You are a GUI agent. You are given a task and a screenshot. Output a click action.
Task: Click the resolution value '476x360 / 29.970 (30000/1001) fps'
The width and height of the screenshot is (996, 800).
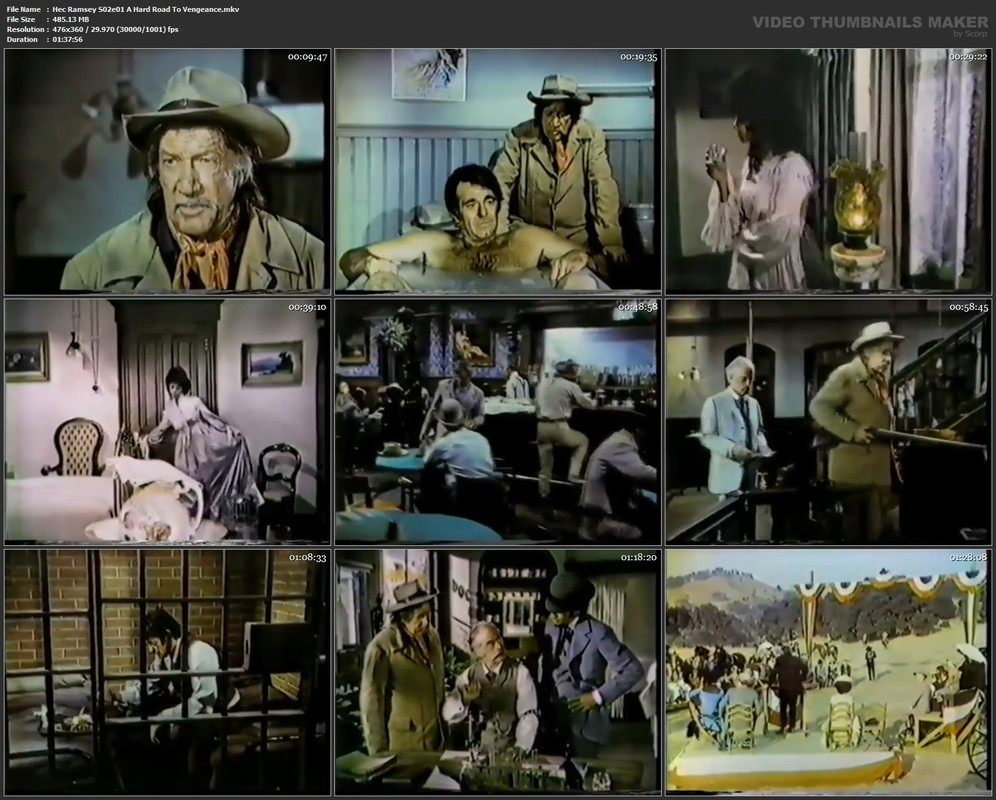116,29
